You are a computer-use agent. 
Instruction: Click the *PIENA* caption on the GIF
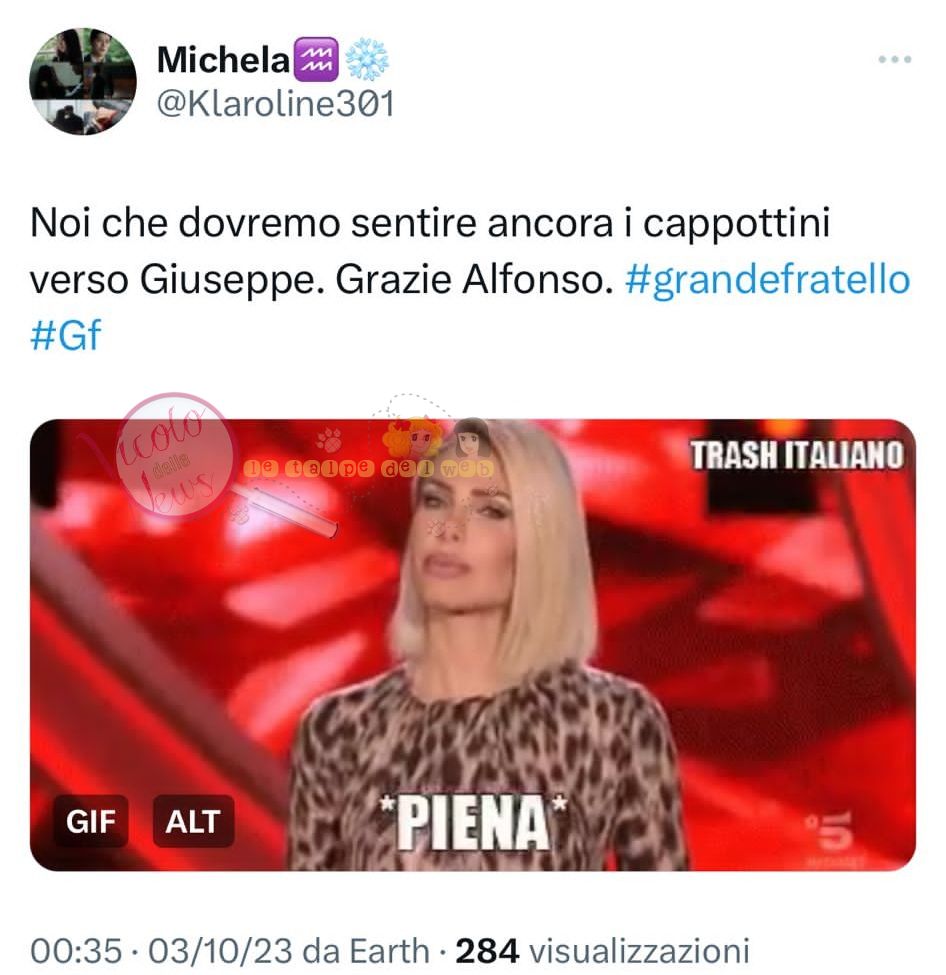[x=473, y=822]
